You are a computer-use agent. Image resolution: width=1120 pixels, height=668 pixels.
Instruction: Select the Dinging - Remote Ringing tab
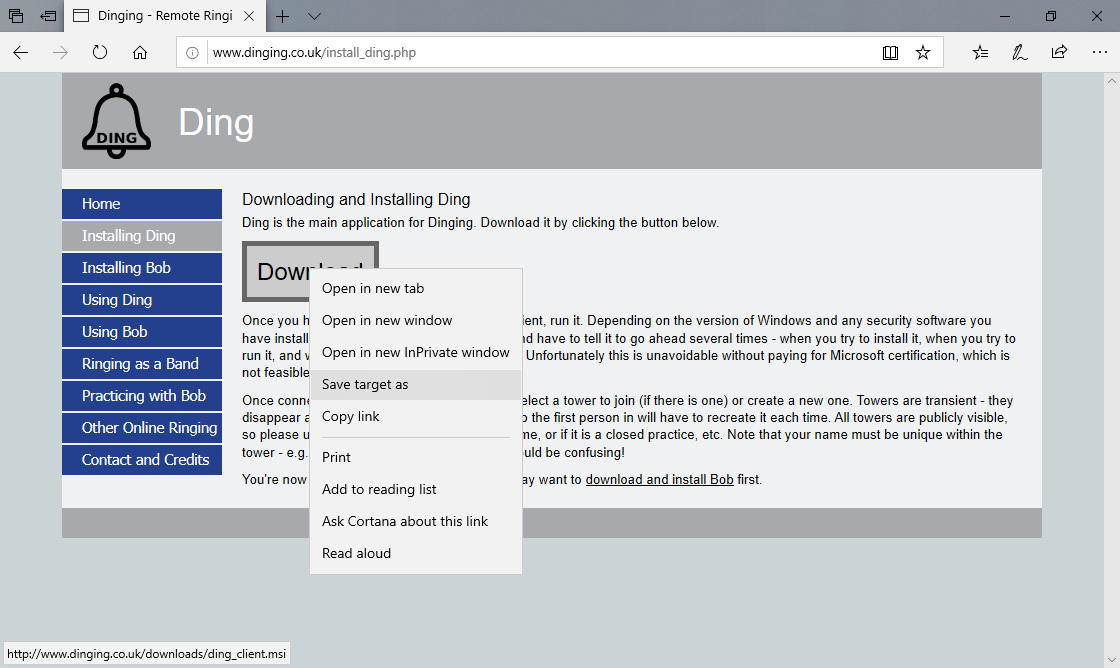tap(165, 16)
